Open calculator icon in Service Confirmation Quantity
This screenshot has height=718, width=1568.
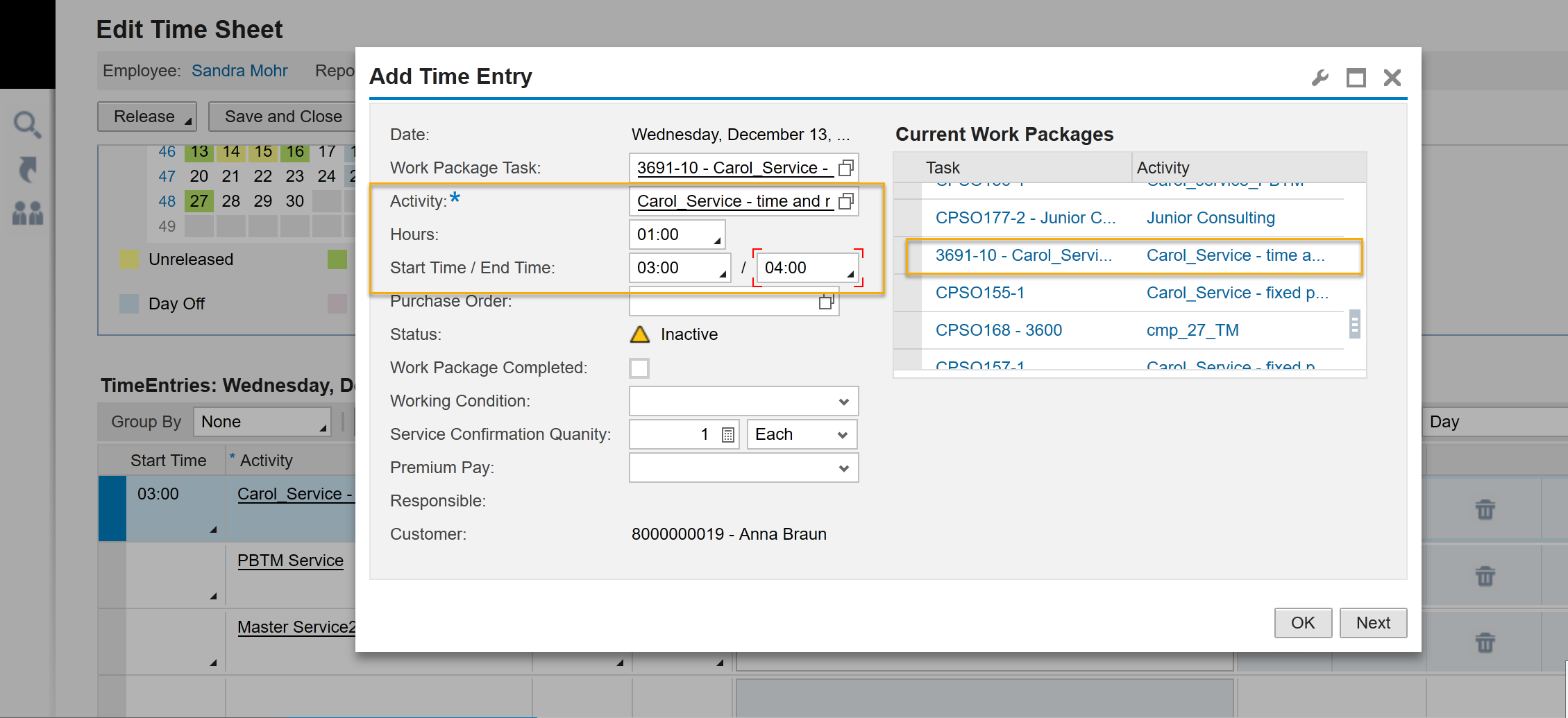point(728,435)
